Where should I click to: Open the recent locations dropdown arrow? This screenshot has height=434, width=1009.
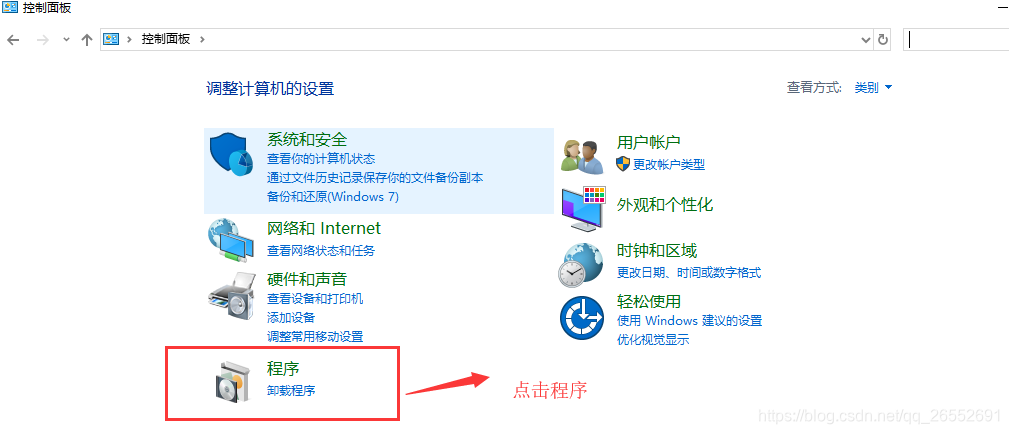click(66, 39)
